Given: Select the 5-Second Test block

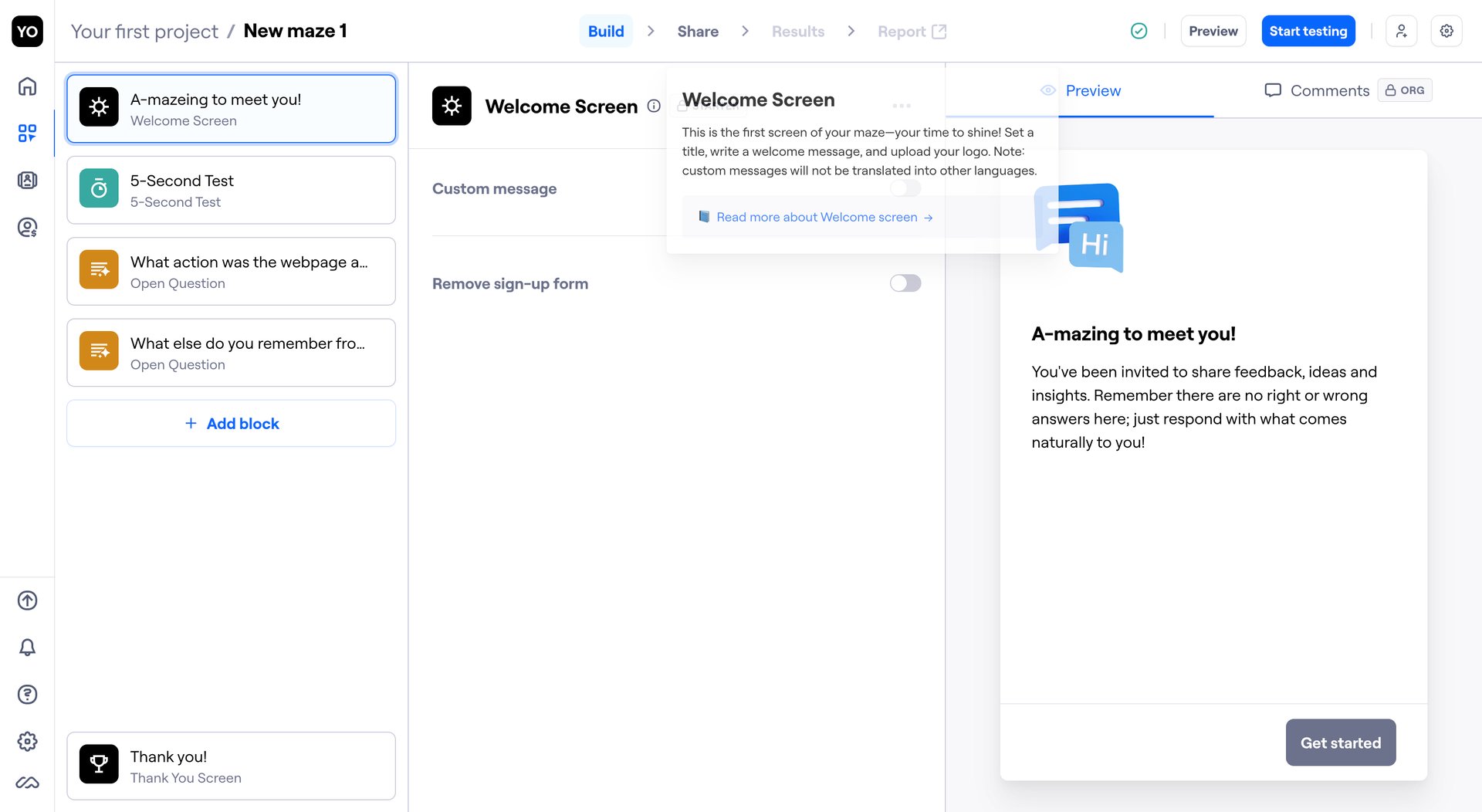Looking at the screenshot, I should point(231,190).
